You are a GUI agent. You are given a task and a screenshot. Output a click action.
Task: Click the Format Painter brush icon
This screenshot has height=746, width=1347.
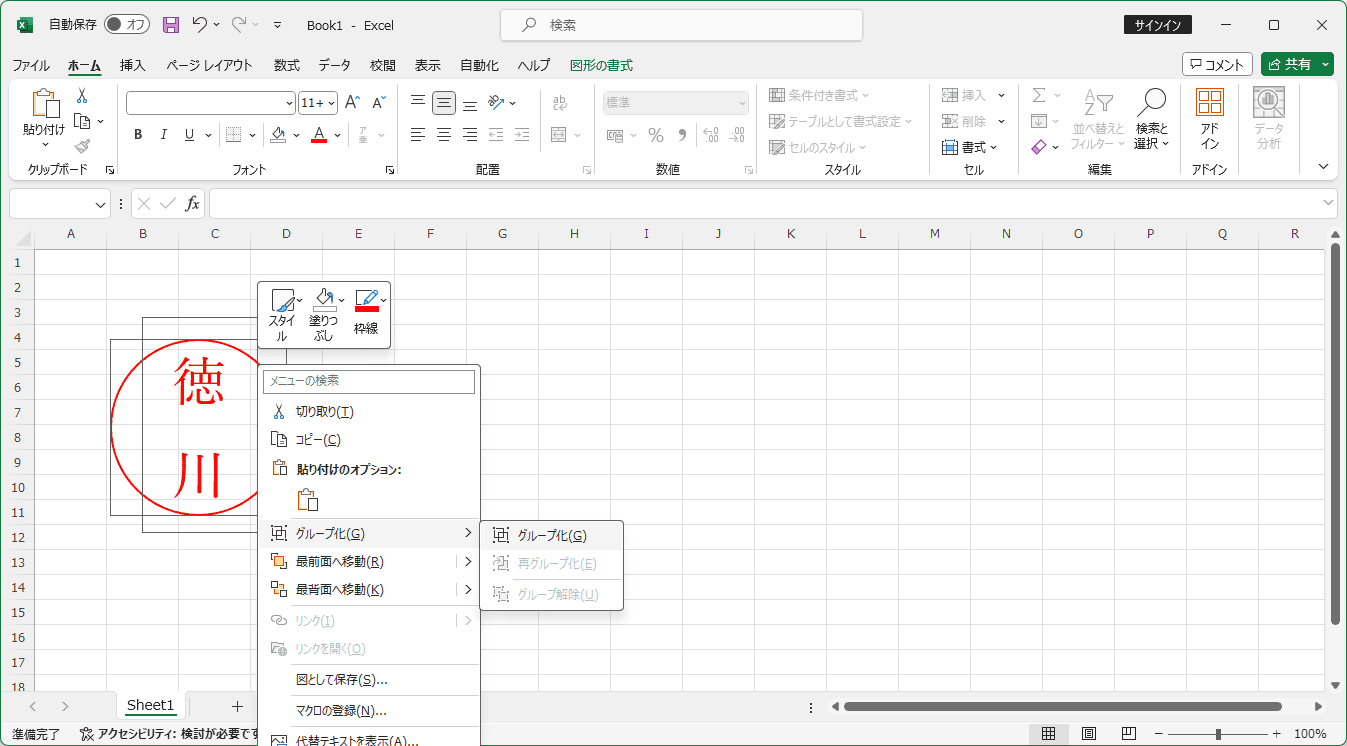82,146
